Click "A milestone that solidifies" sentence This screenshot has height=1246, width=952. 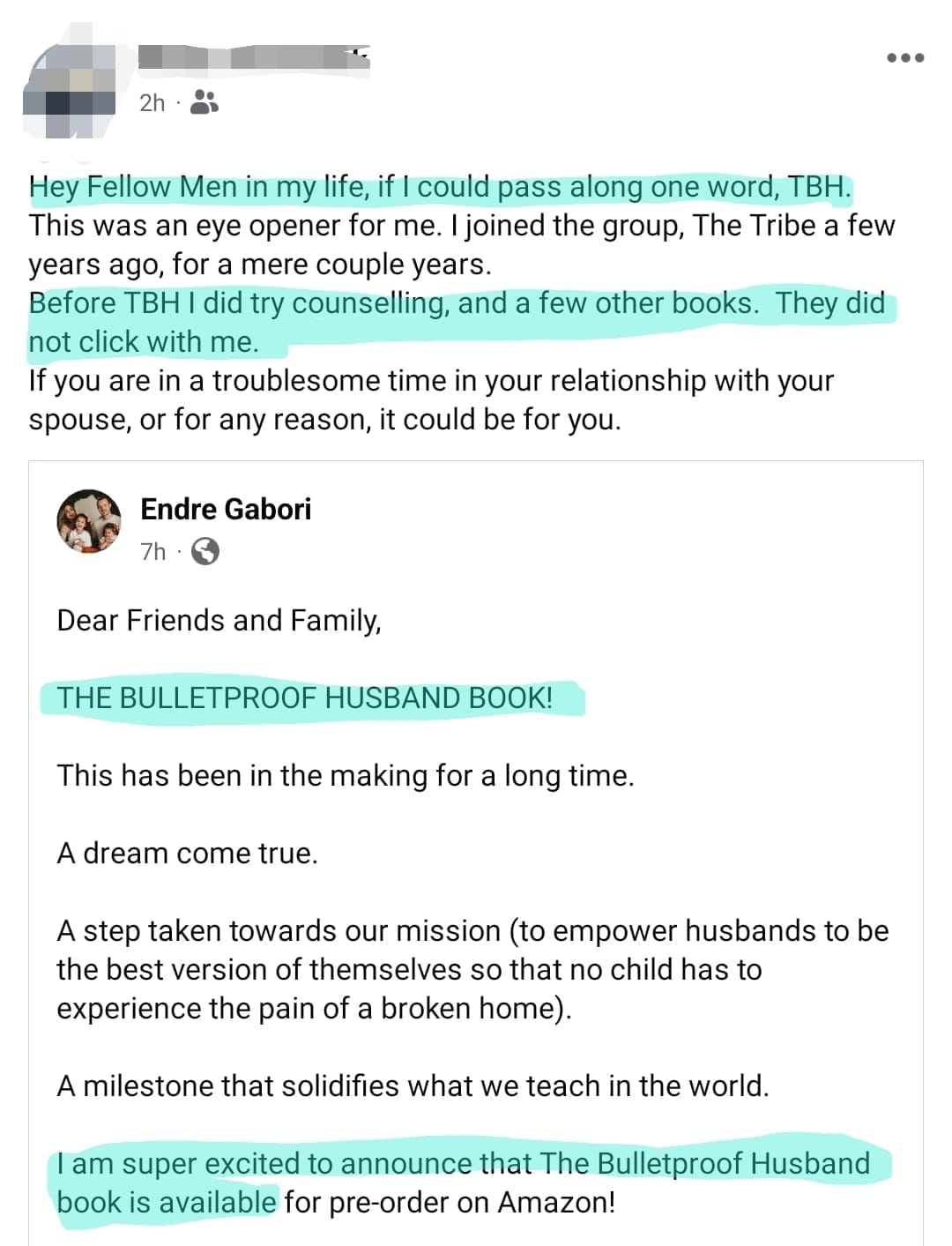click(x=413, y=1086)
